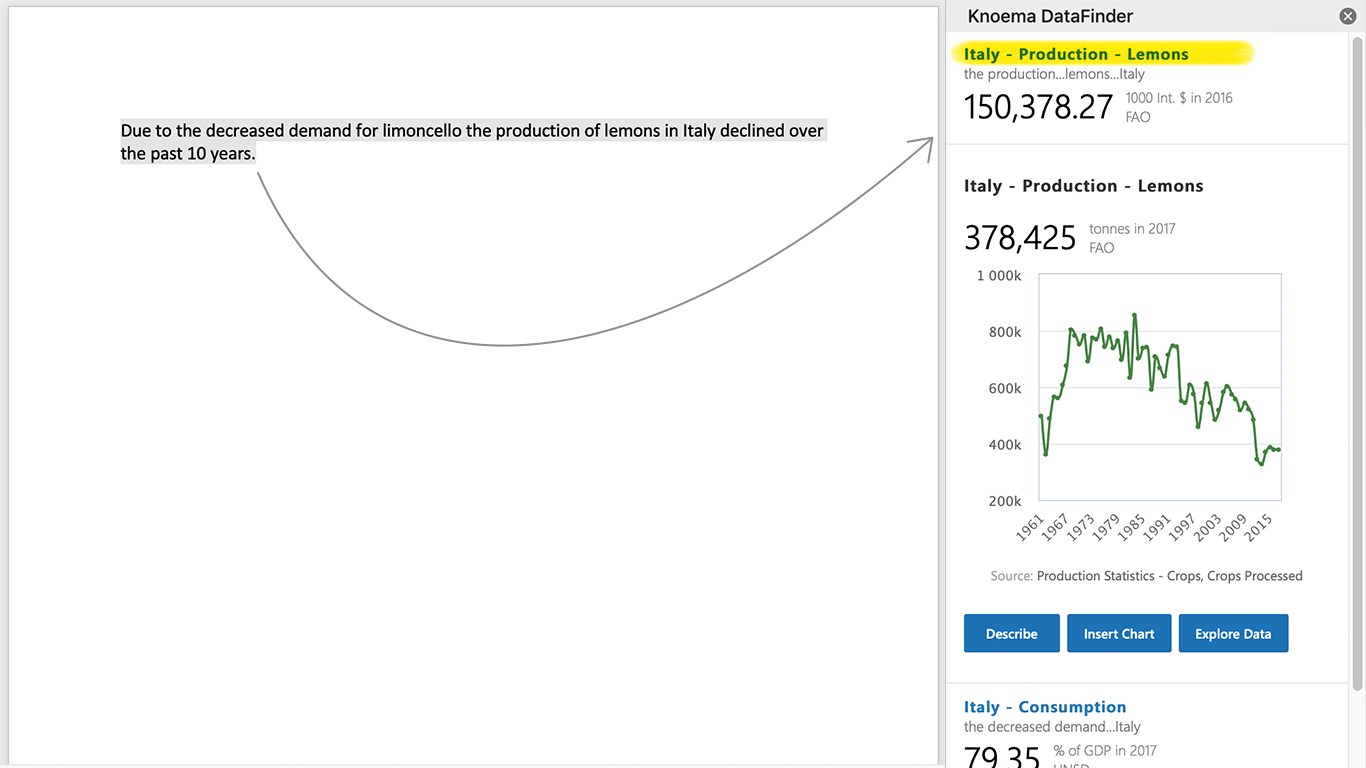
Task: Follow the Production Statistics source link
Action: [x=1169, y=576]
